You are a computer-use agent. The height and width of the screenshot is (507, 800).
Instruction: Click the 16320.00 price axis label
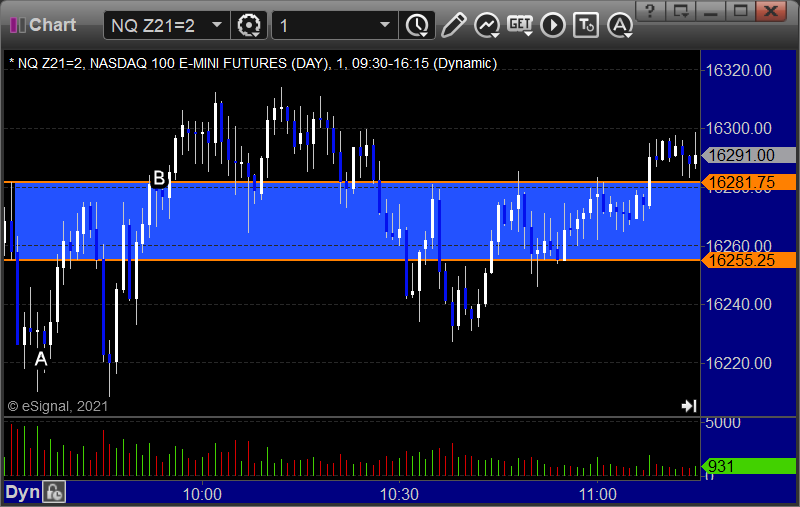pyautogui.click(x=738, y=70)
